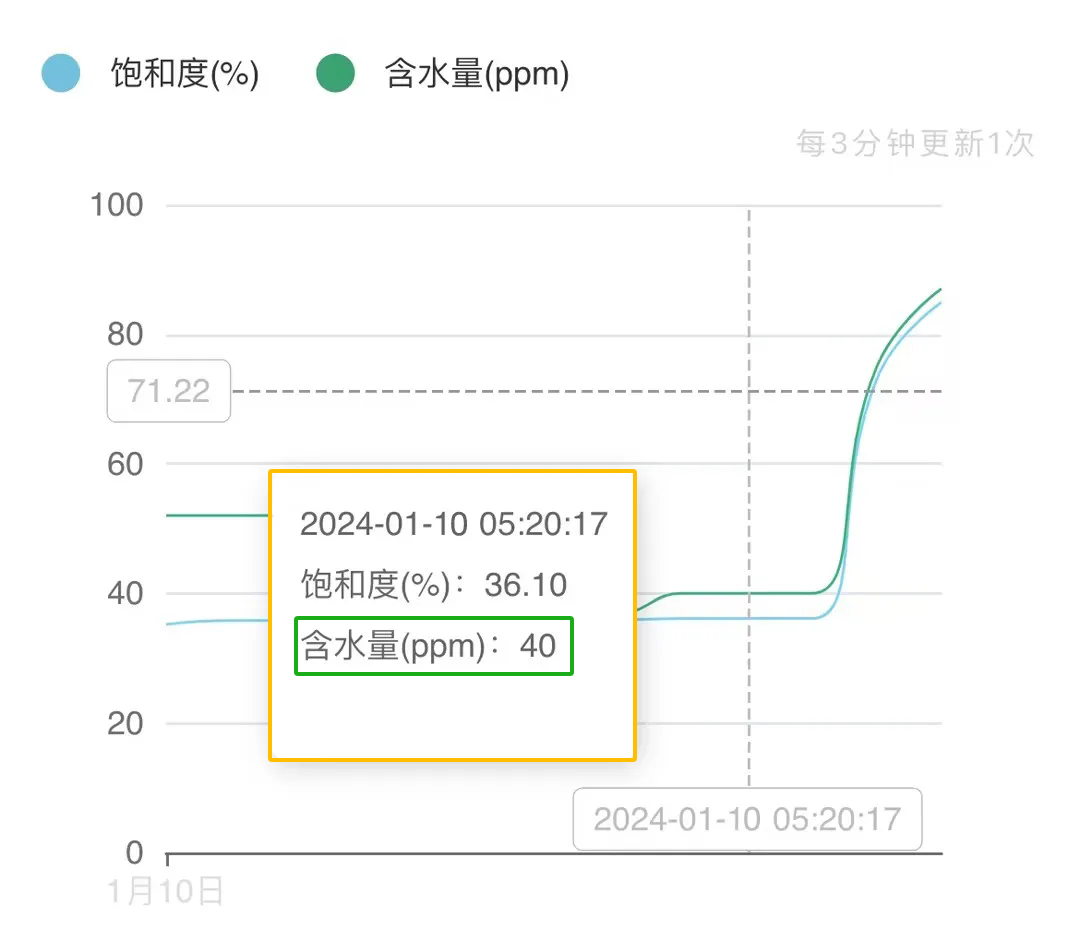Click the x-axis pointer label 2024-01-10 05:20:17
The image size is (1080, 950).
(x=747, y=819)
